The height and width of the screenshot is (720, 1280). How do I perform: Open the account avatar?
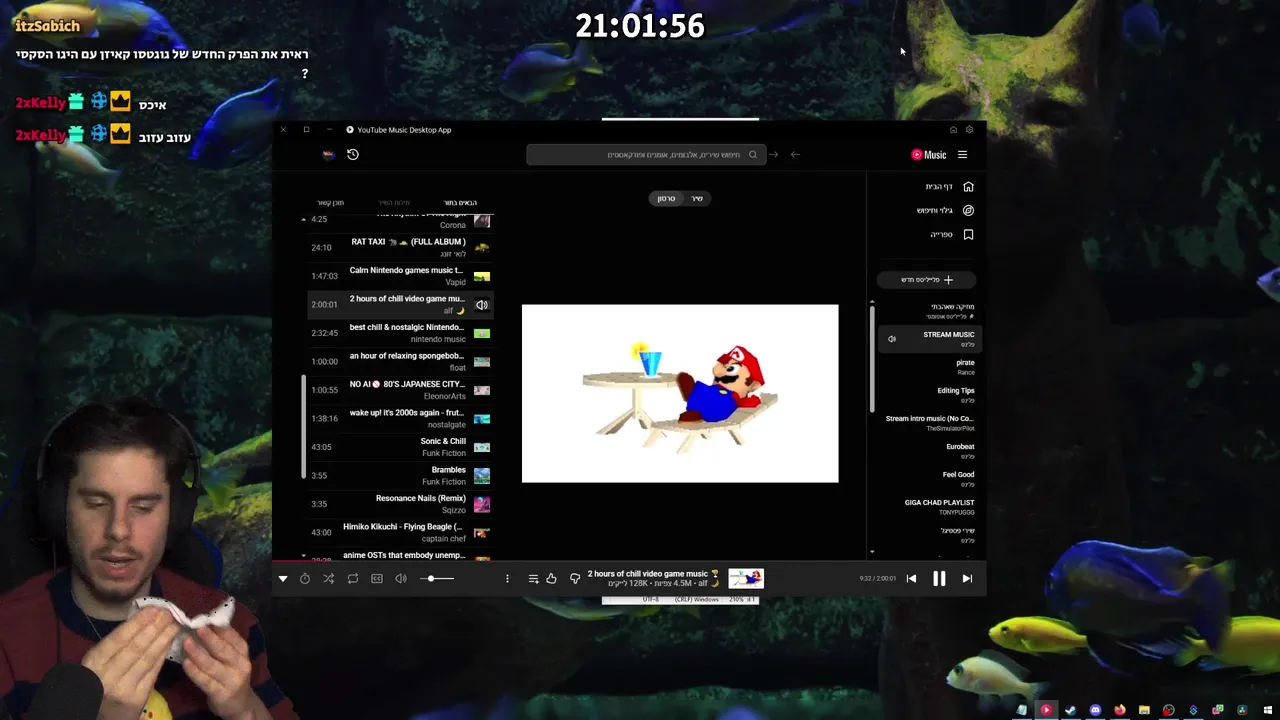point(328,154)
